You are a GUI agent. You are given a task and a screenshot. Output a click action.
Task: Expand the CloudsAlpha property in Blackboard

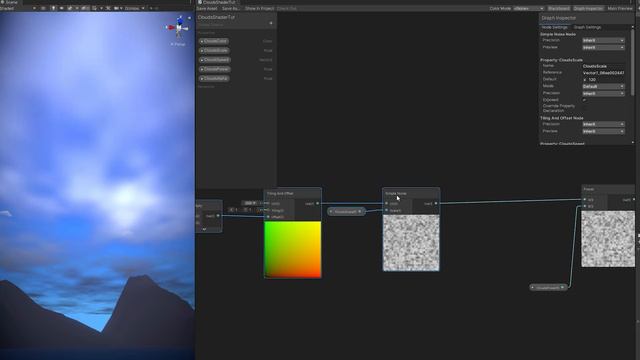[x=202, y=78]
